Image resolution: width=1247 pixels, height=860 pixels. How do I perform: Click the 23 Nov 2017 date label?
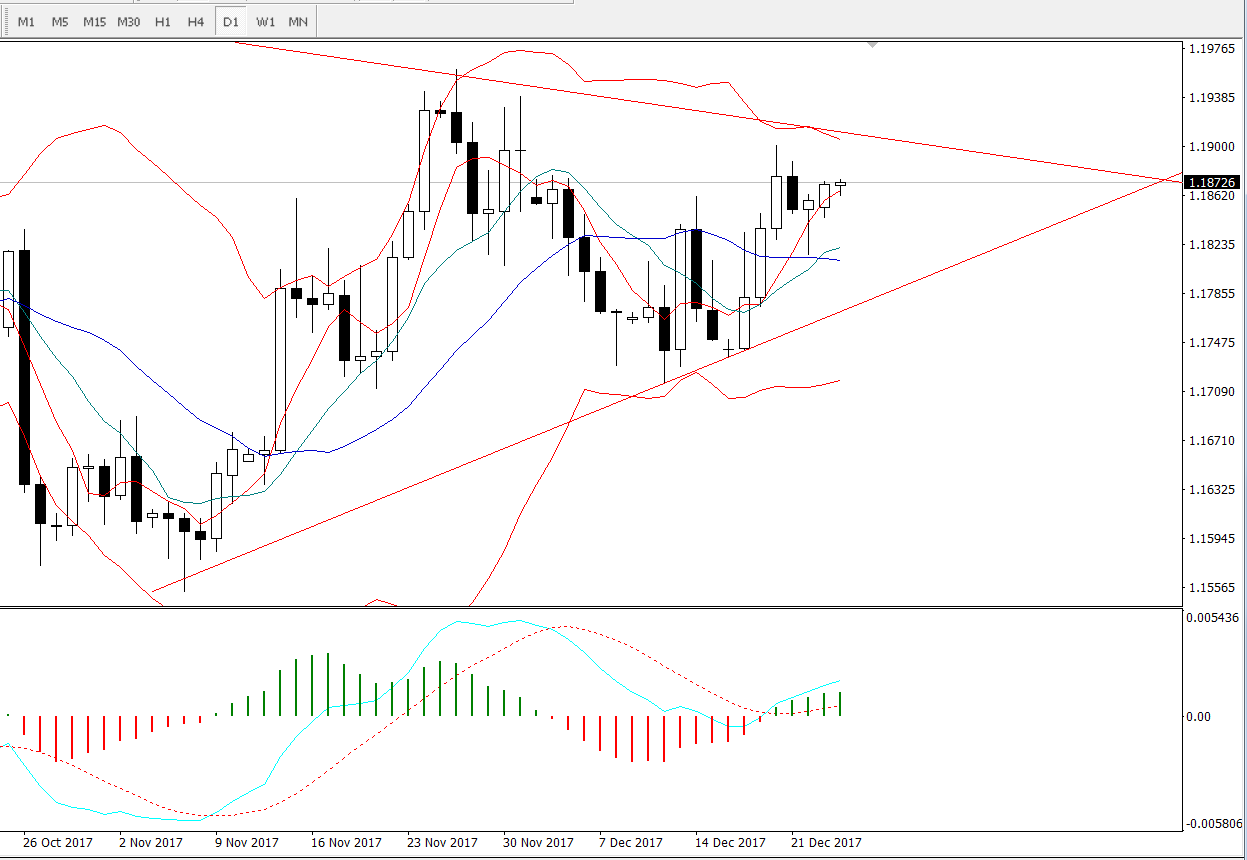[x=443, y=842]
